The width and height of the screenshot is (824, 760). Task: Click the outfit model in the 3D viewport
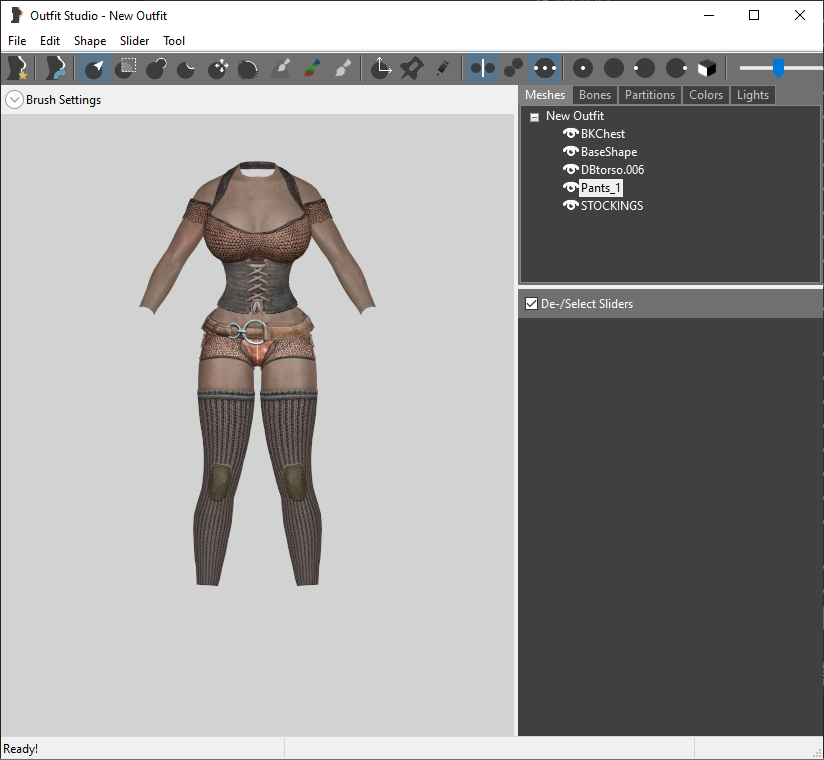(257, 373)
